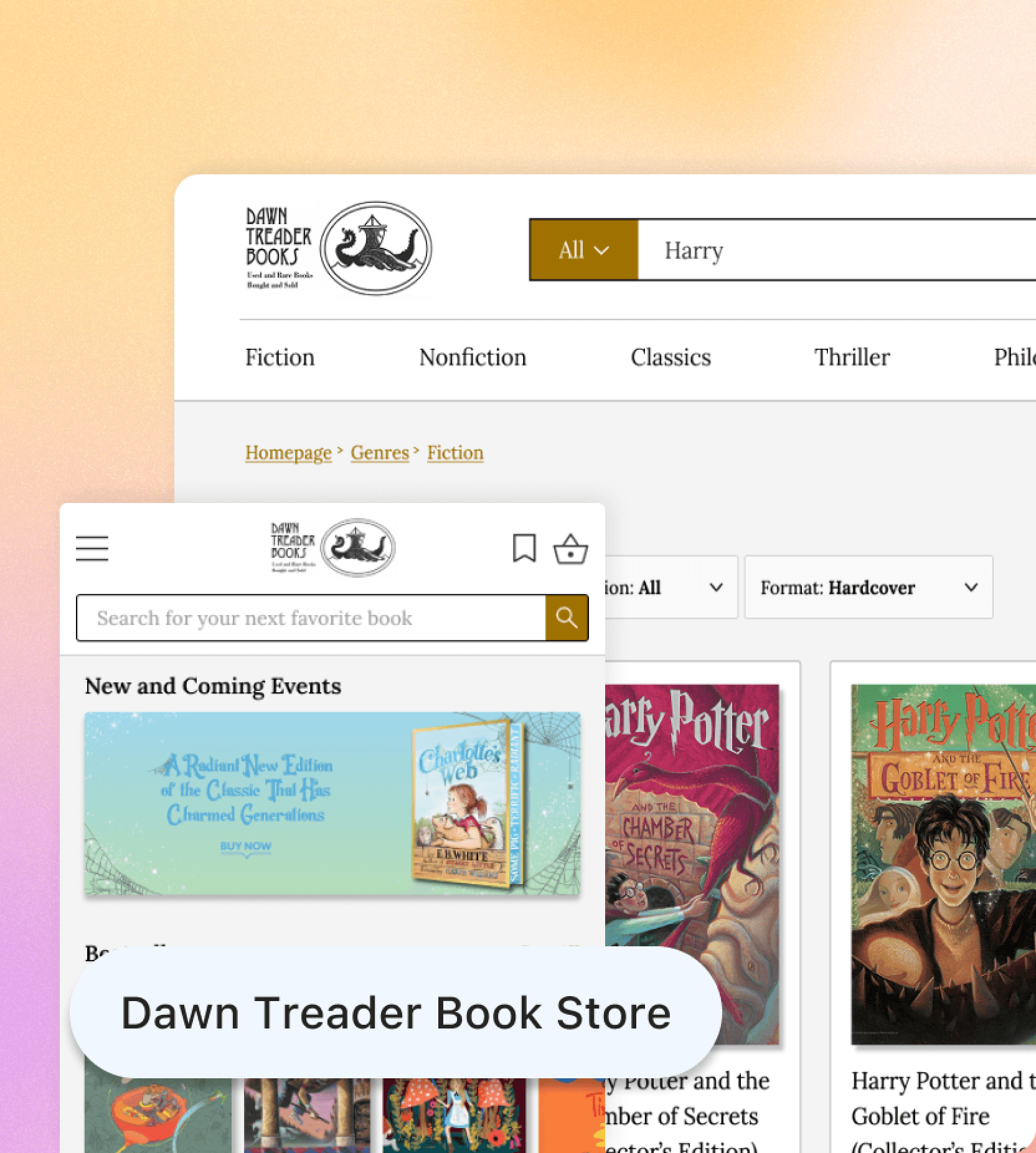Click the Dawn Treader Book Store label

tap(396, 1012)
